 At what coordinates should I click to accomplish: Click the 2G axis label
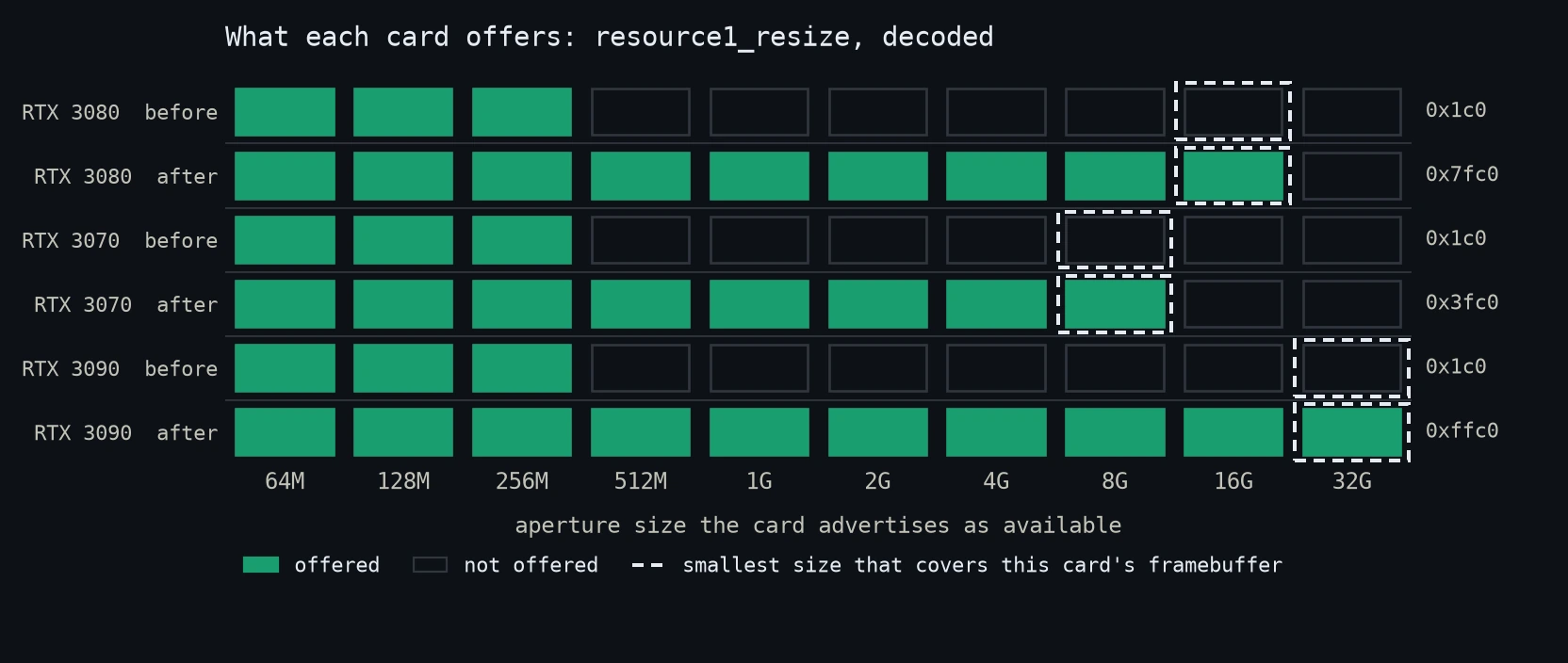tap(877, 481)
